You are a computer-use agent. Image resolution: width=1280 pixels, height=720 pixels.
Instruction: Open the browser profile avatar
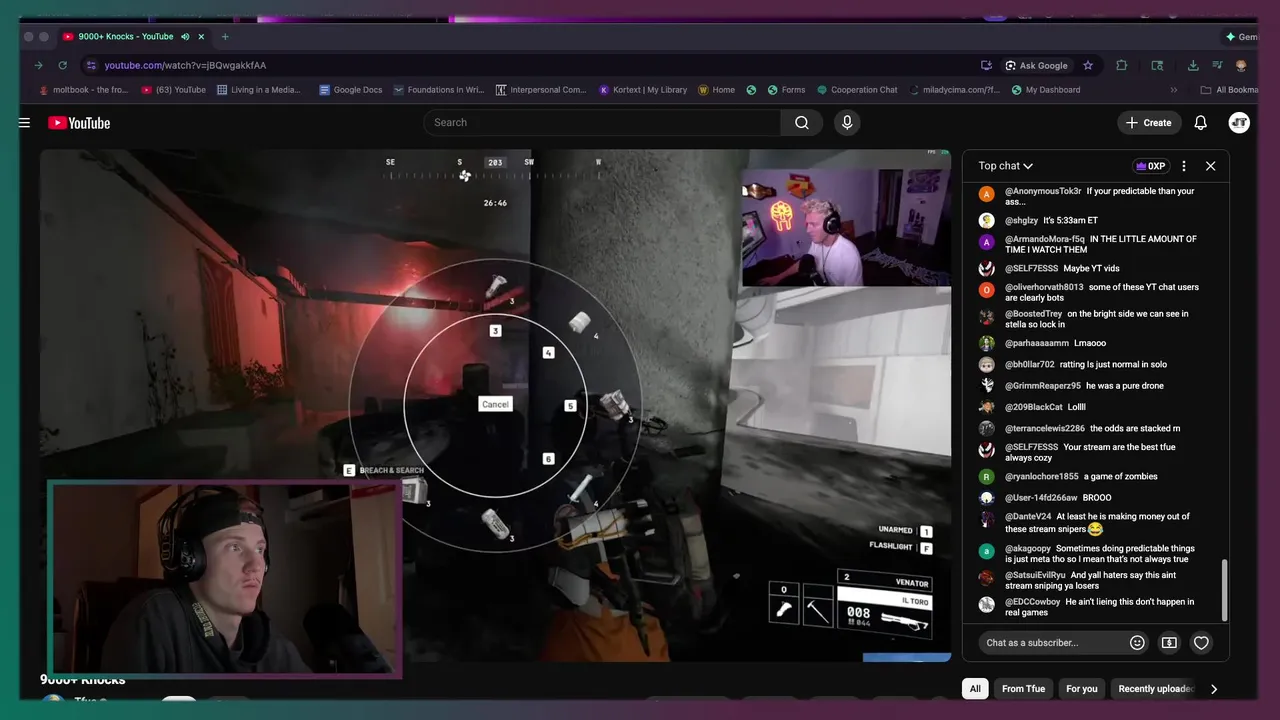(1241, 65)
